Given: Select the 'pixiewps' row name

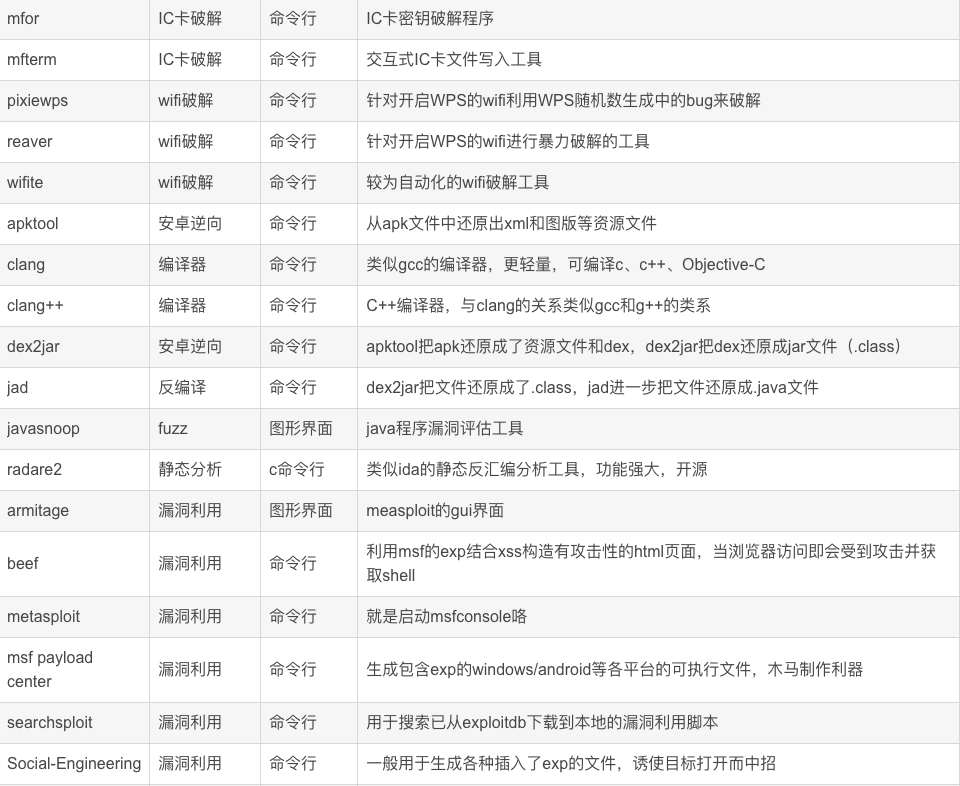Looking at the screenshot, I should coord(37,100).
